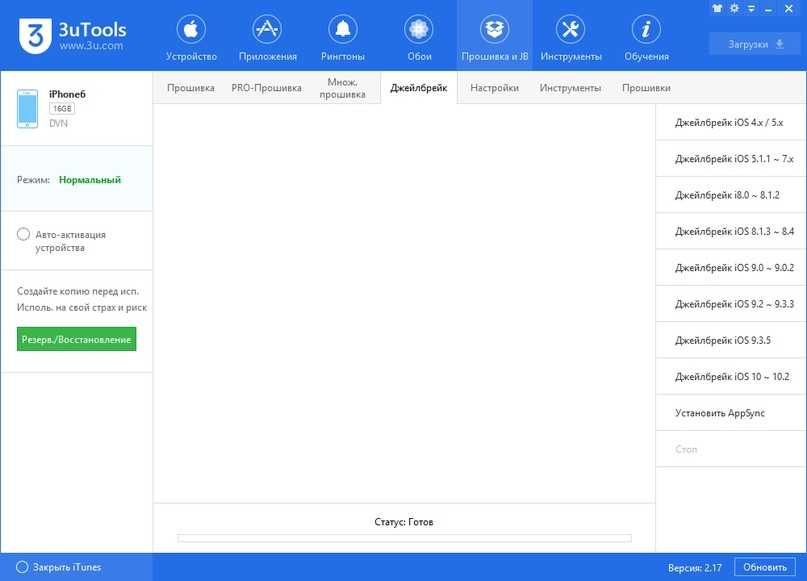807x581 pixels.
Task: Click the Обновить update button
Action: pyautogui.click(x=765, y=567)
